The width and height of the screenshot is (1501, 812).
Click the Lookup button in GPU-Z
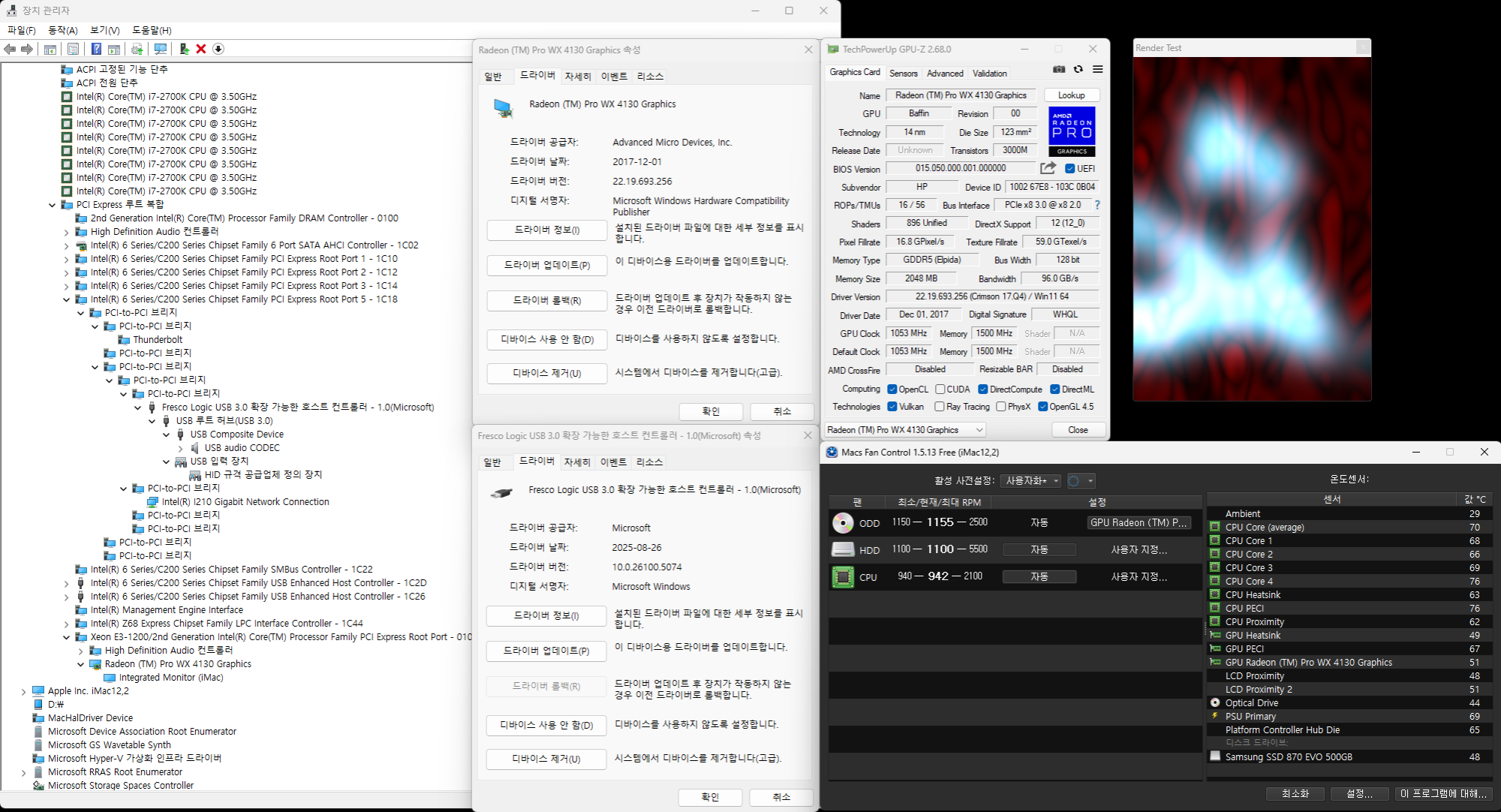click(1071, 95)
